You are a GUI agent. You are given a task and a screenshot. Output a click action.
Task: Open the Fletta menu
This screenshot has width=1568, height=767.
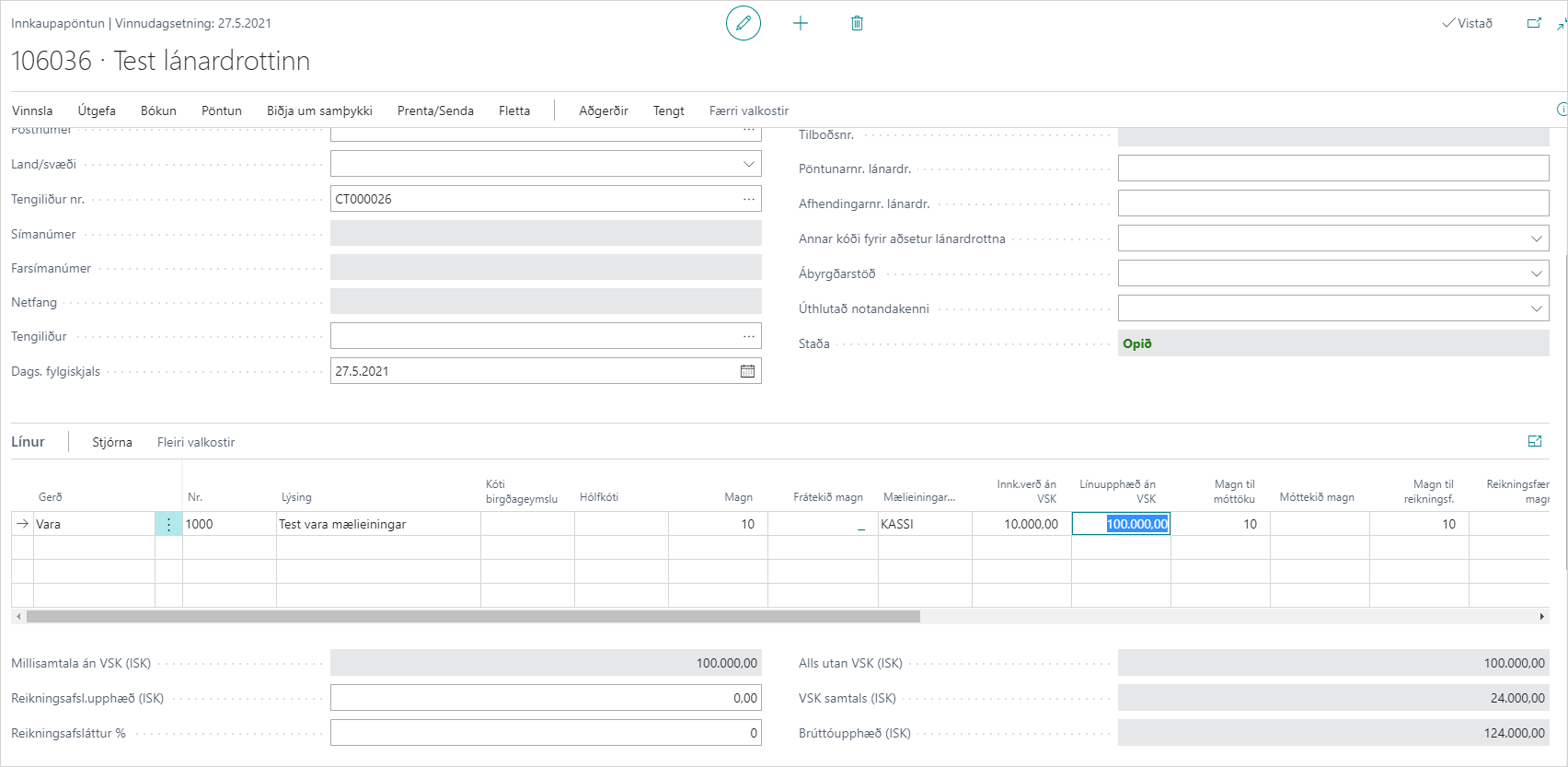514,110
